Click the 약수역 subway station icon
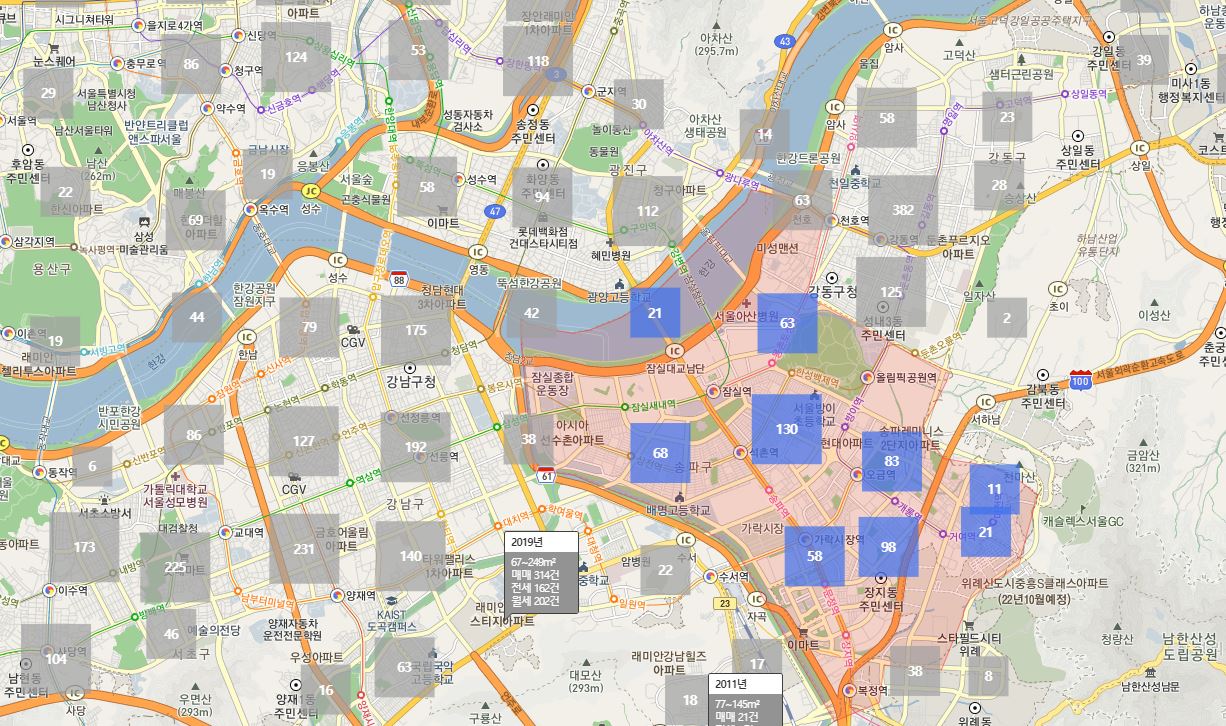The height and width of the screenshot is (726, 1226). coord(207,108)
